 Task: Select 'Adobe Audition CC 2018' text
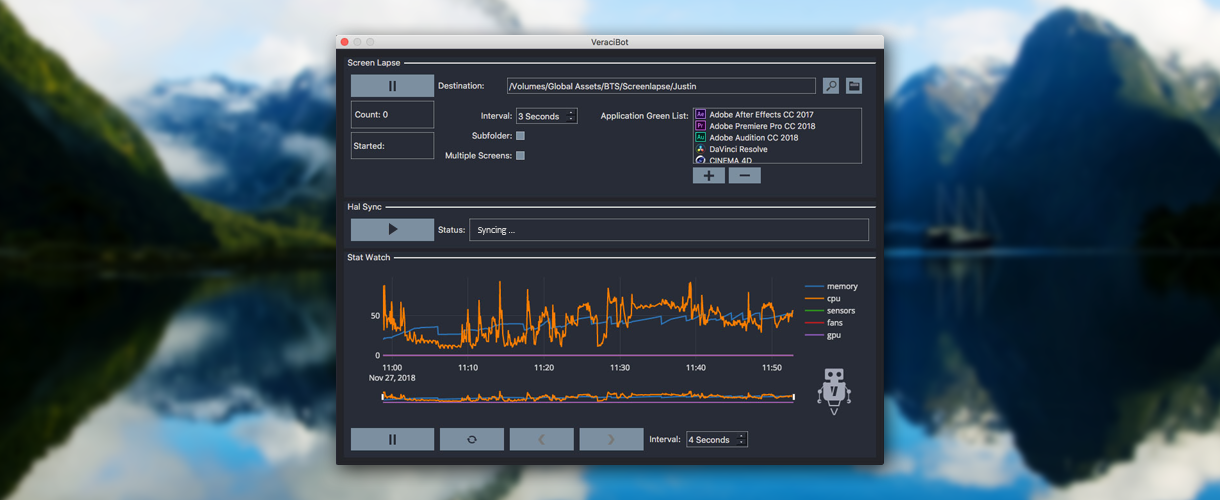pyautogui.click(x=754, y=138)
